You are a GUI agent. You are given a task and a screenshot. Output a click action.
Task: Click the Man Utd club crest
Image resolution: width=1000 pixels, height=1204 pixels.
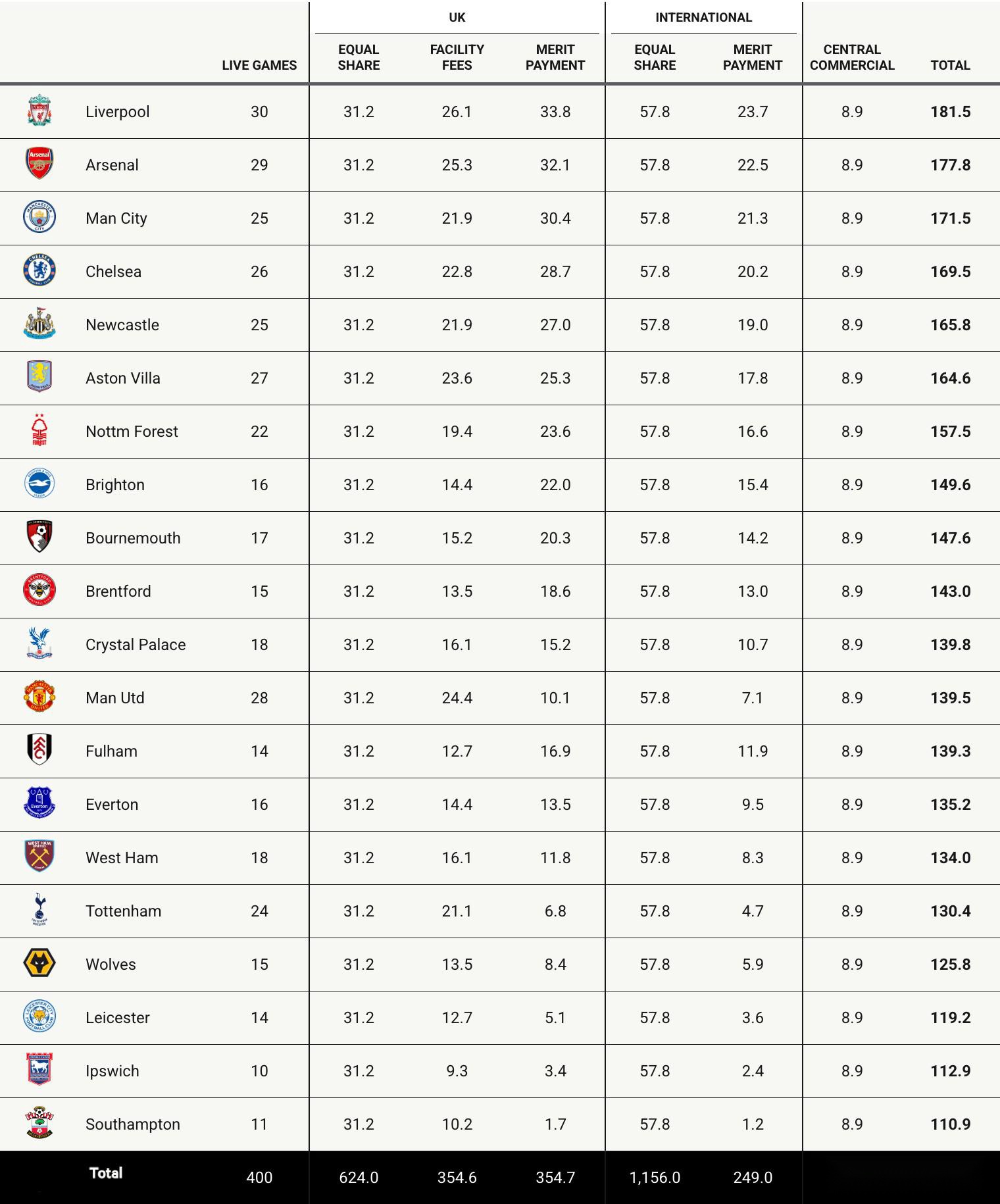pos(39,697)
